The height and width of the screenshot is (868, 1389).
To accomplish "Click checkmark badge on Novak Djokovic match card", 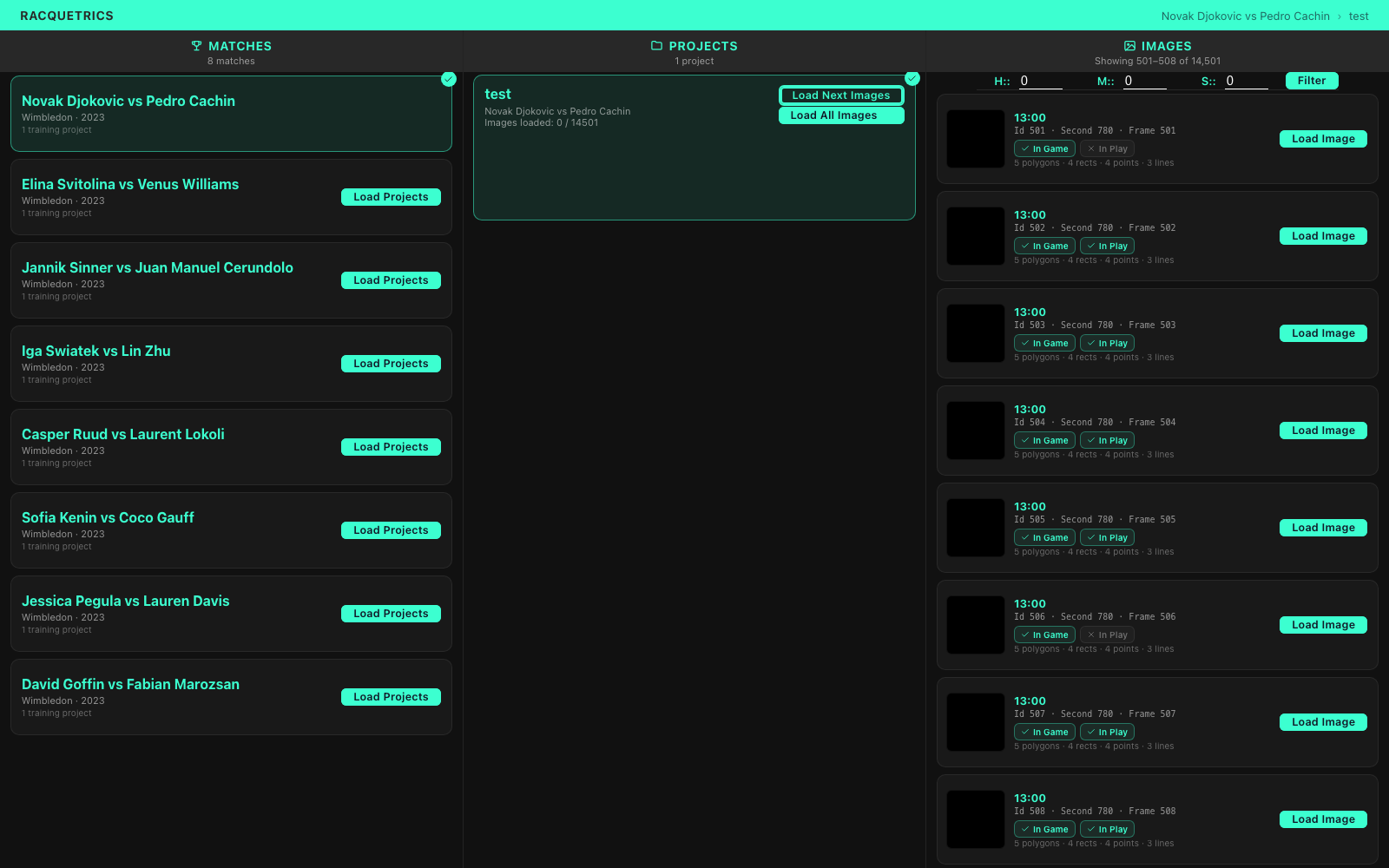I will pyautogui.click(x=449, y=79).
